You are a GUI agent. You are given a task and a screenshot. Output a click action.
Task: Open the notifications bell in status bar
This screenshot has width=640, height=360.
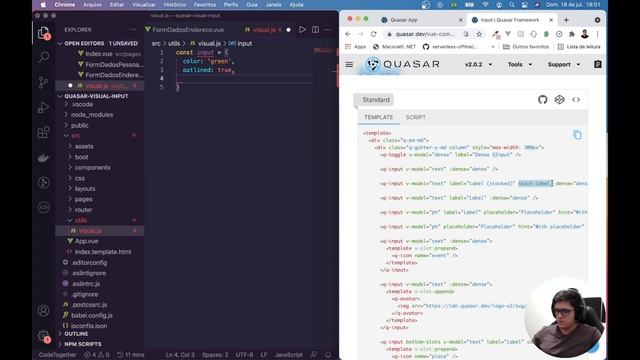pyautogui.click(x=328, y=355)
